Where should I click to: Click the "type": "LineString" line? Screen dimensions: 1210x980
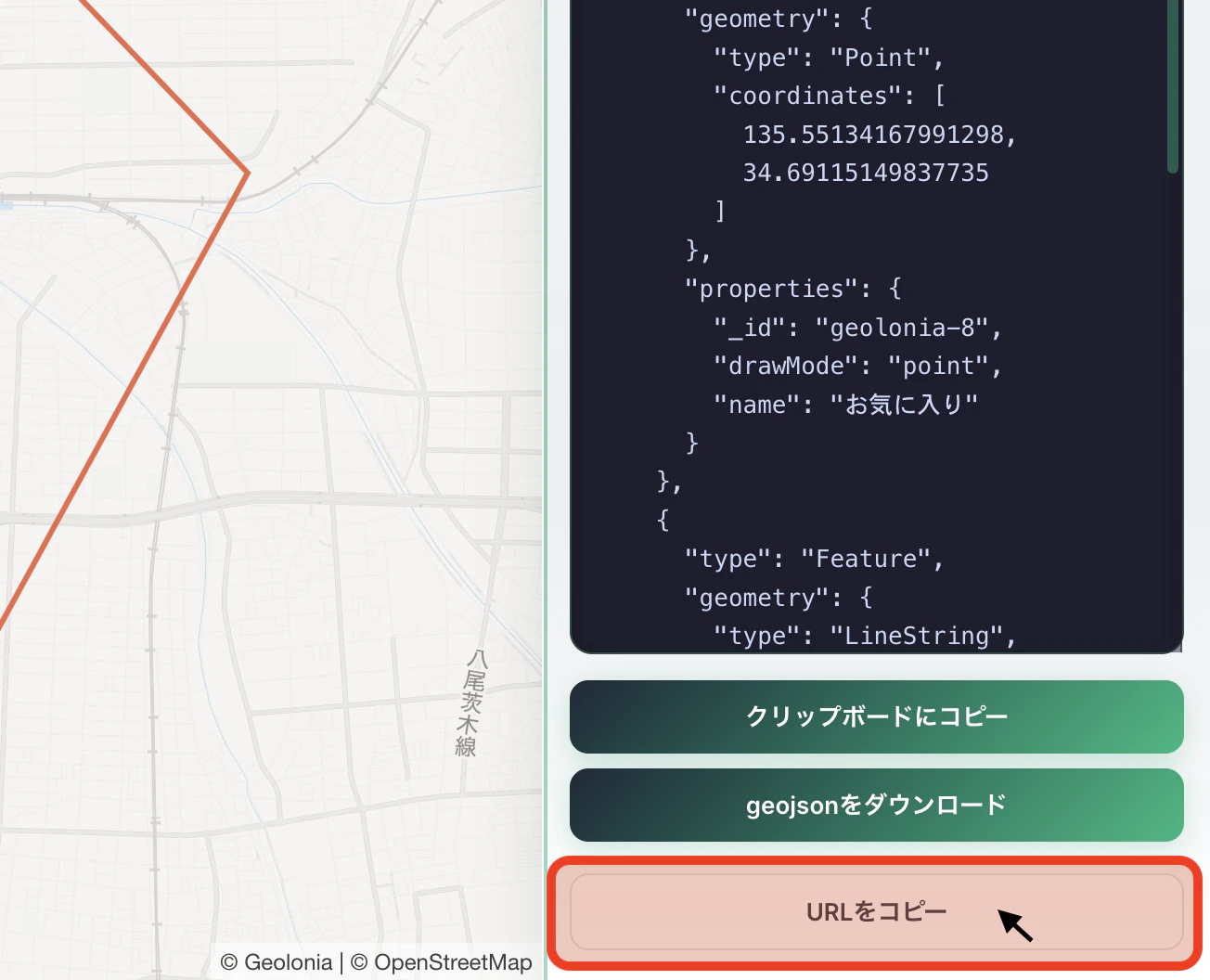coord(866,636)
